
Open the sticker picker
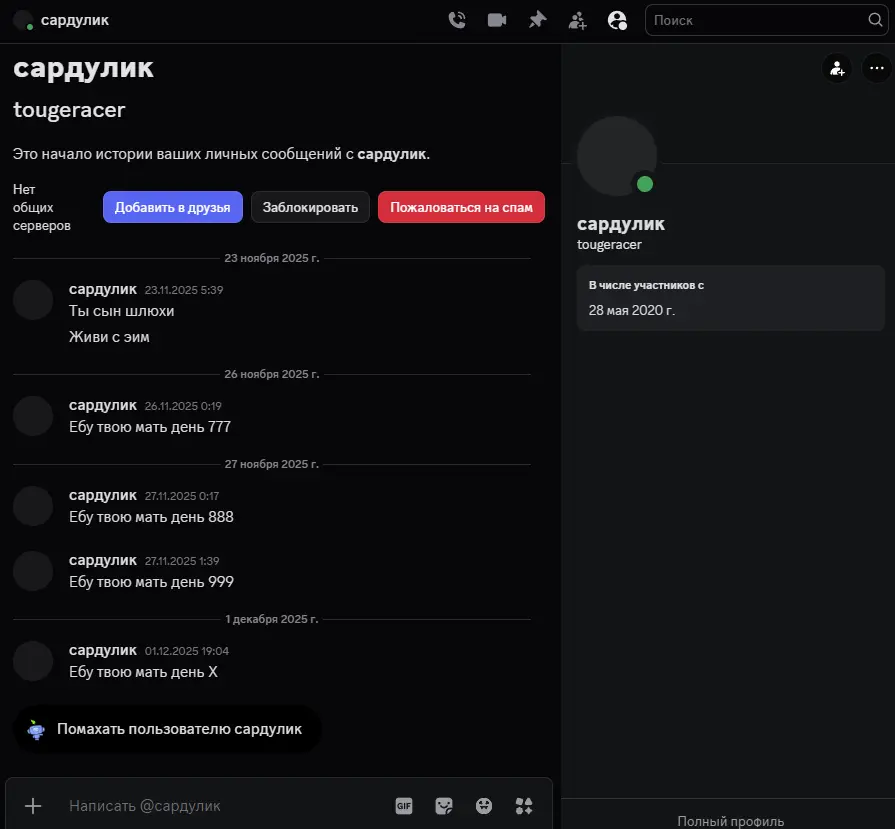[x=444, y=806]
